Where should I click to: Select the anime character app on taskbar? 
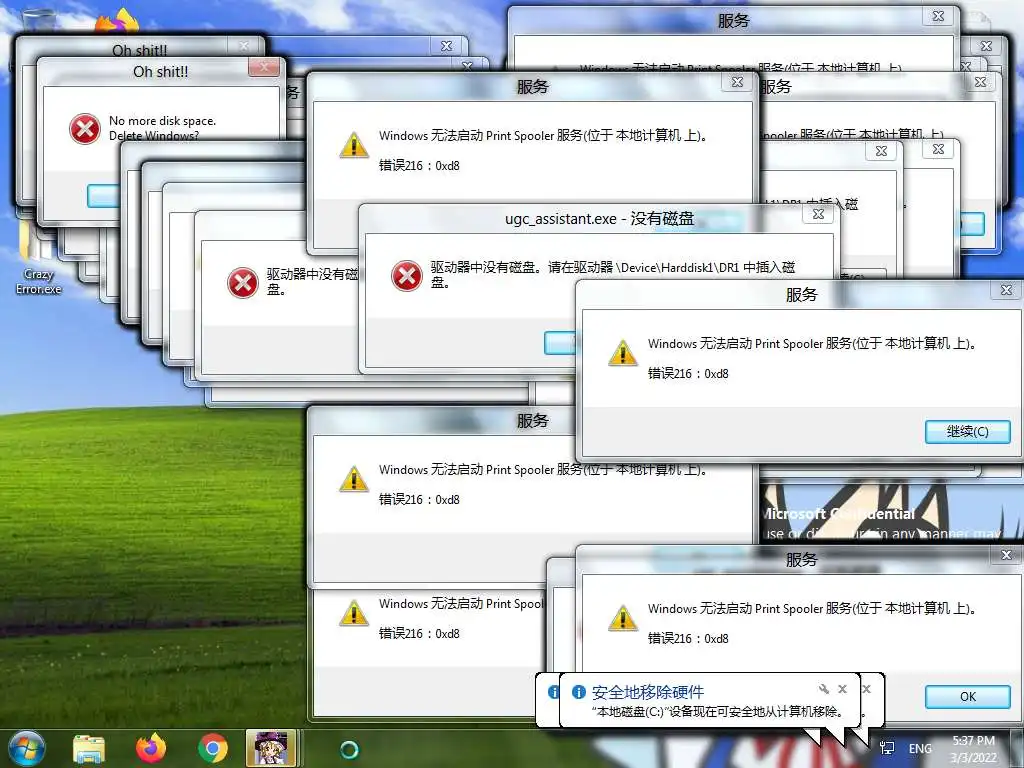271,748
